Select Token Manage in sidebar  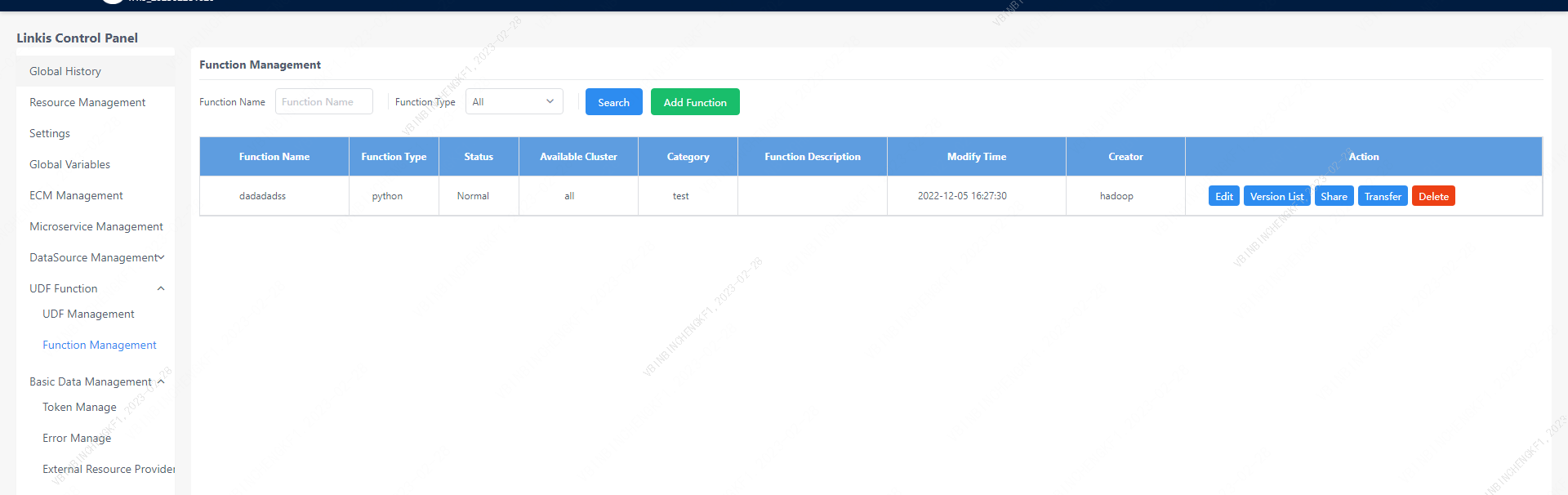coord(79,407)
